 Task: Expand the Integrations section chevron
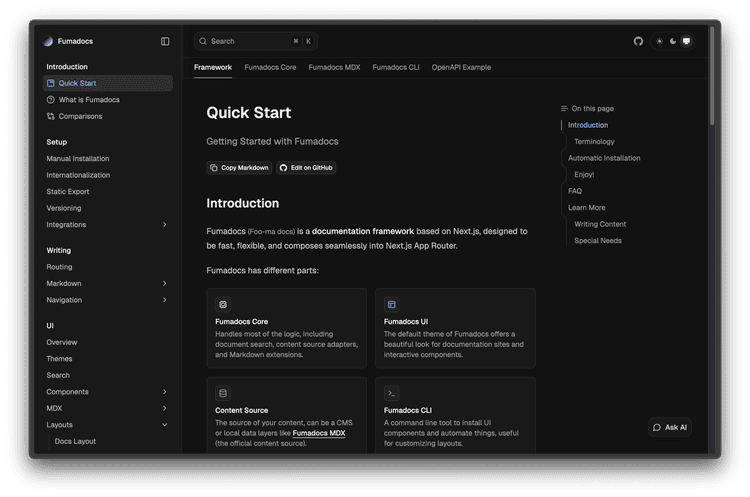click(165, 225)
